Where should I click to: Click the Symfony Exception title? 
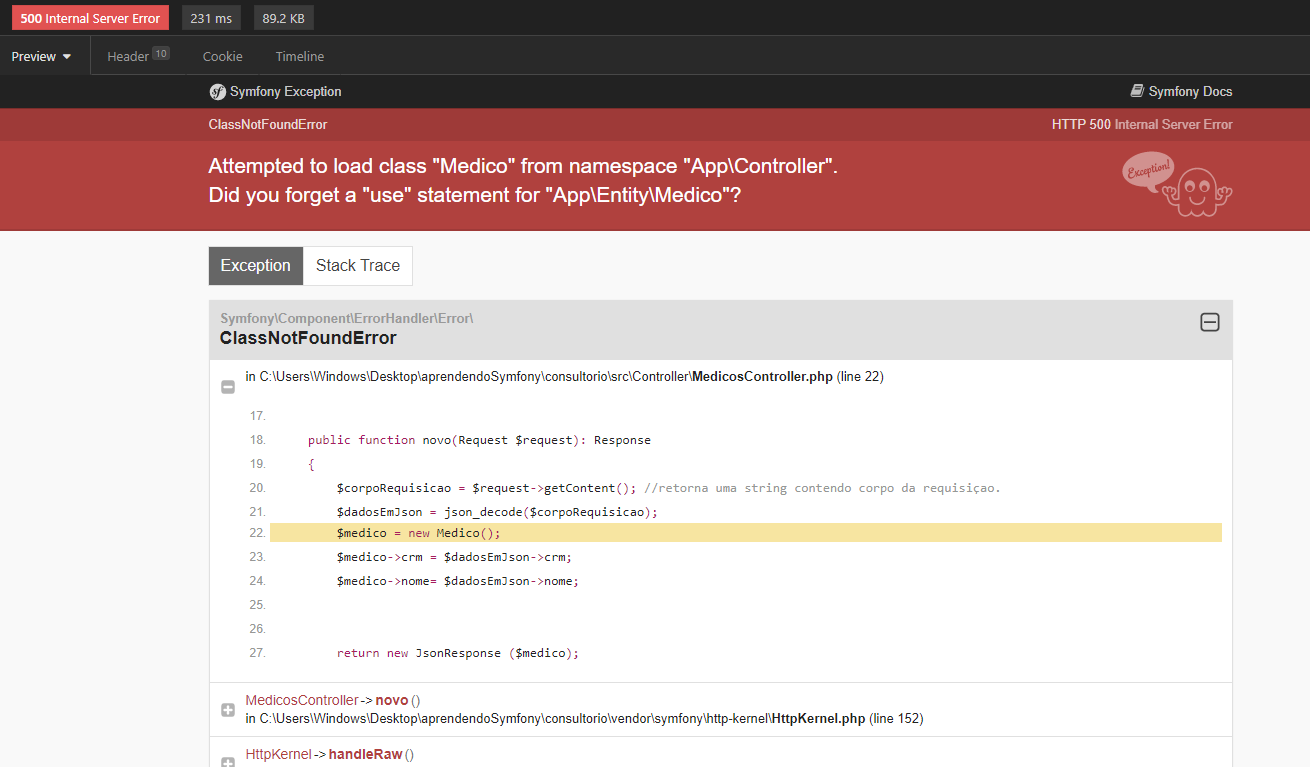pos(285,91)
